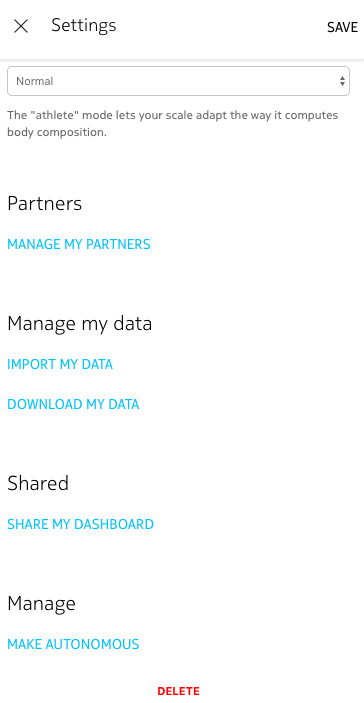Click the empty header area left of SAVE
364x703 pixels.
click(220, 27)
